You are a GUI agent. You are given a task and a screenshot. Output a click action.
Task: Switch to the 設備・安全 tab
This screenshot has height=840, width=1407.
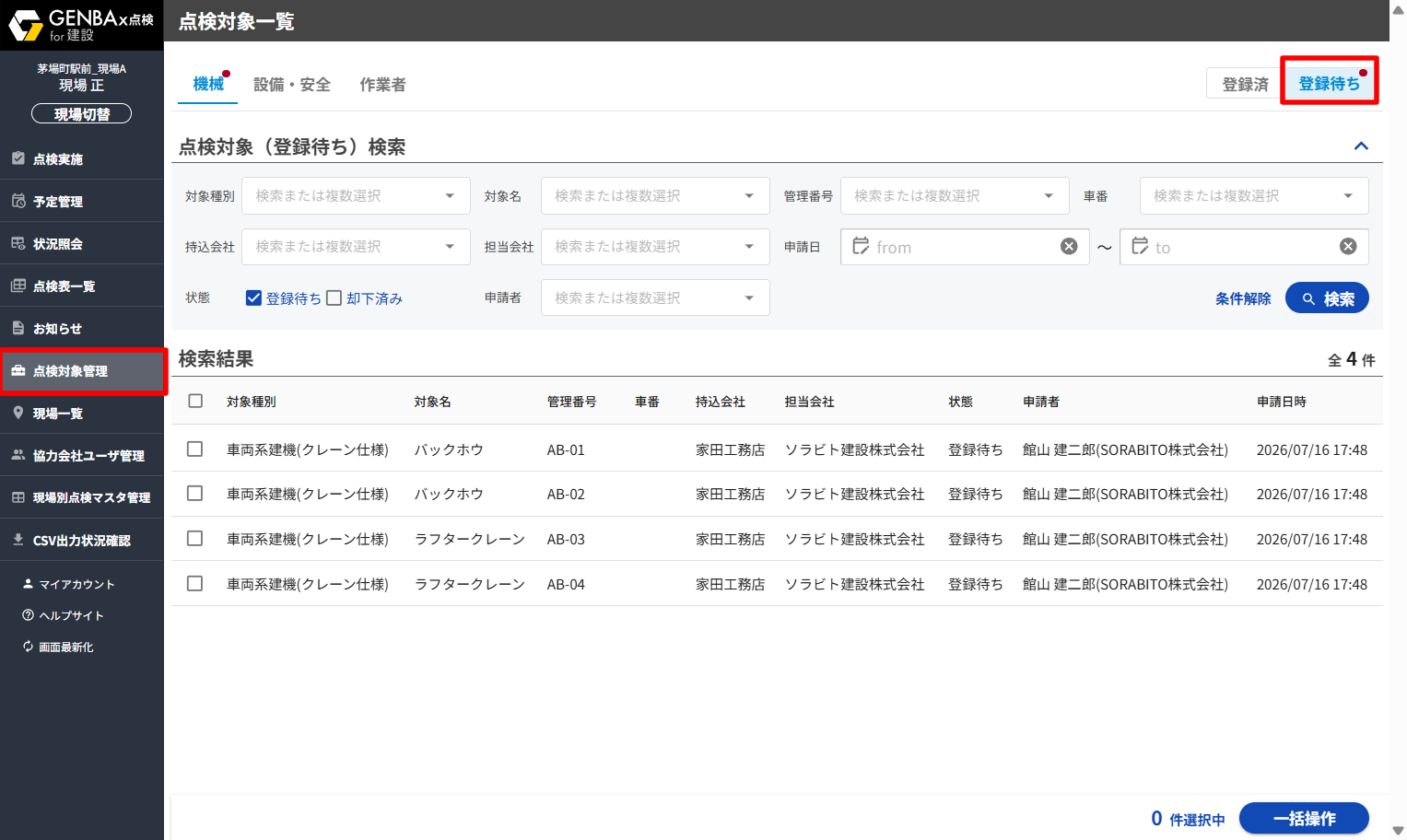tap(291, 85)
